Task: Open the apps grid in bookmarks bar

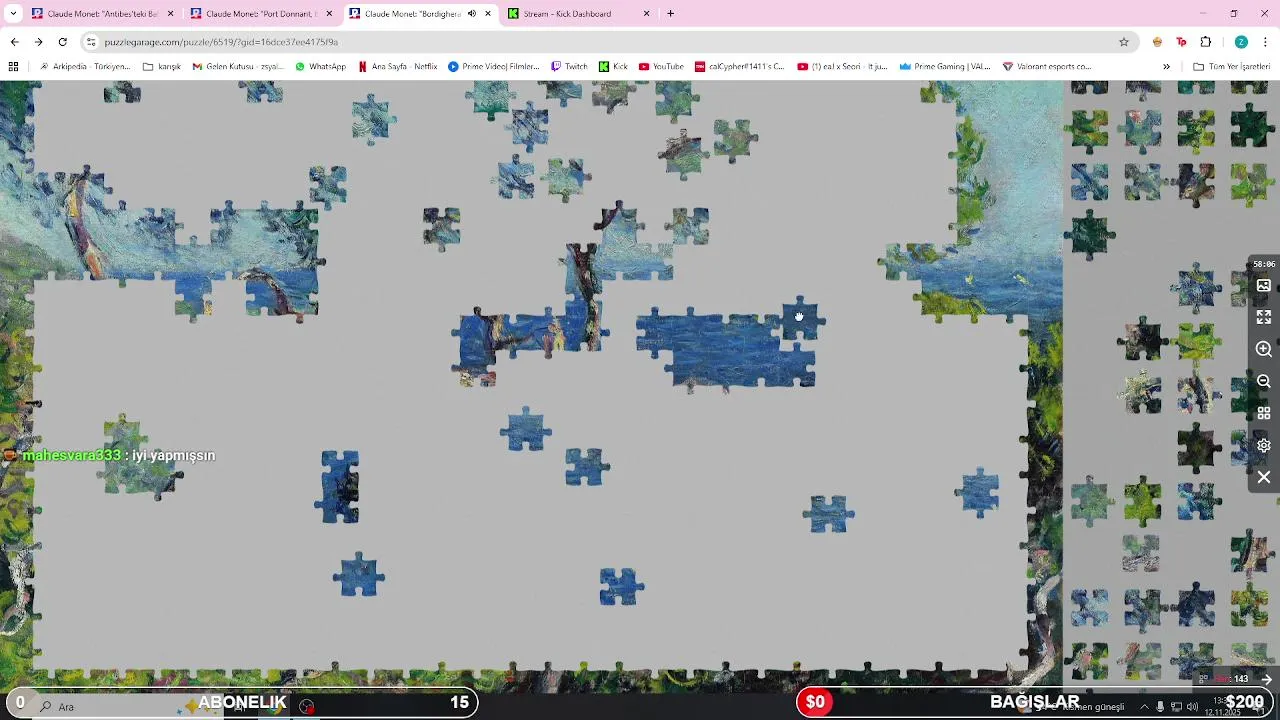Action: click(x=13, y=67)
